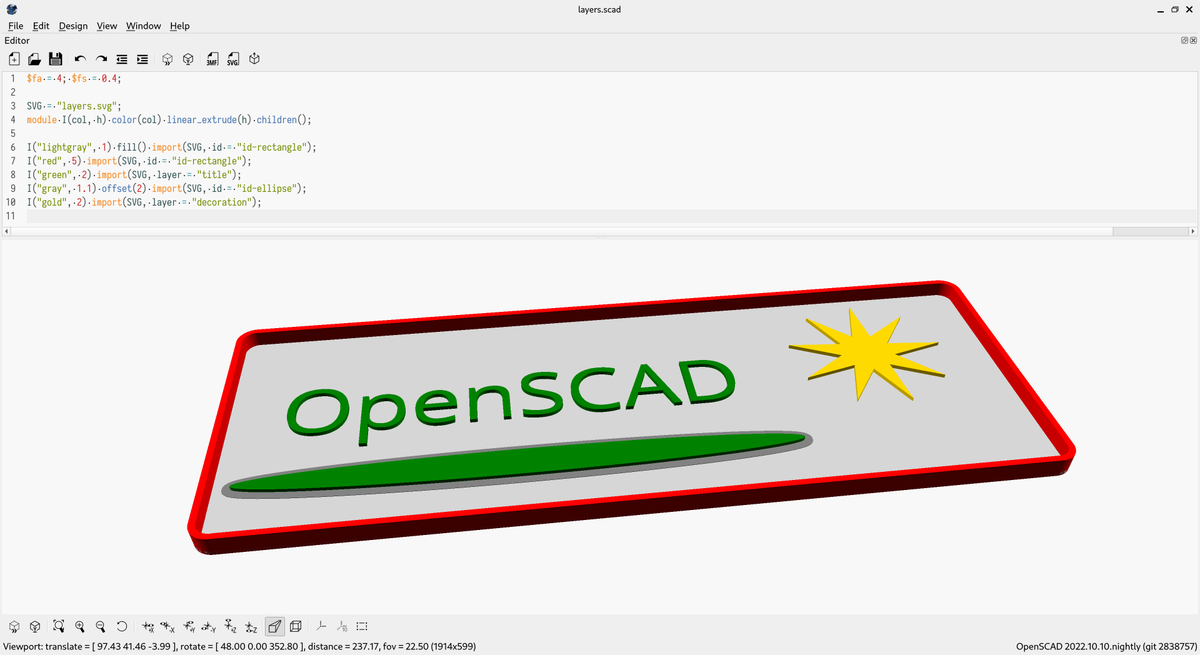Open the File menu
The height and width of the screenshot is (655, 1200).
tap(16, 26)
